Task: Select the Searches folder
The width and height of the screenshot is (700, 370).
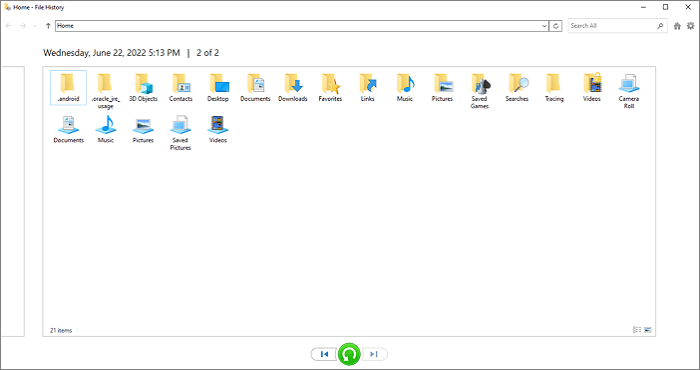Action: click(x=517, y=87)
